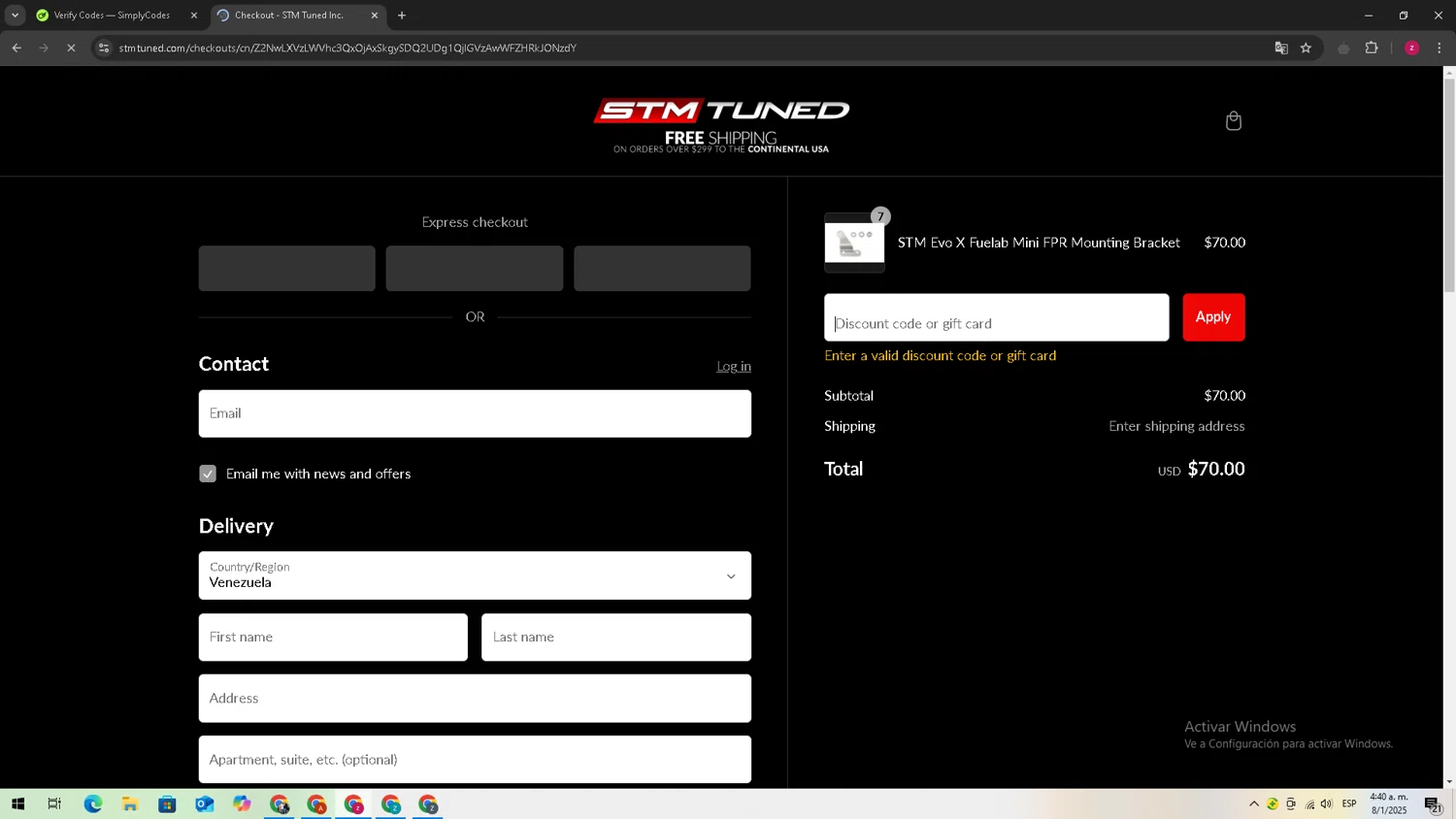This screenshot has height=819, width=1456.
Task: Focus the First name field
Action: click(333, 638)
